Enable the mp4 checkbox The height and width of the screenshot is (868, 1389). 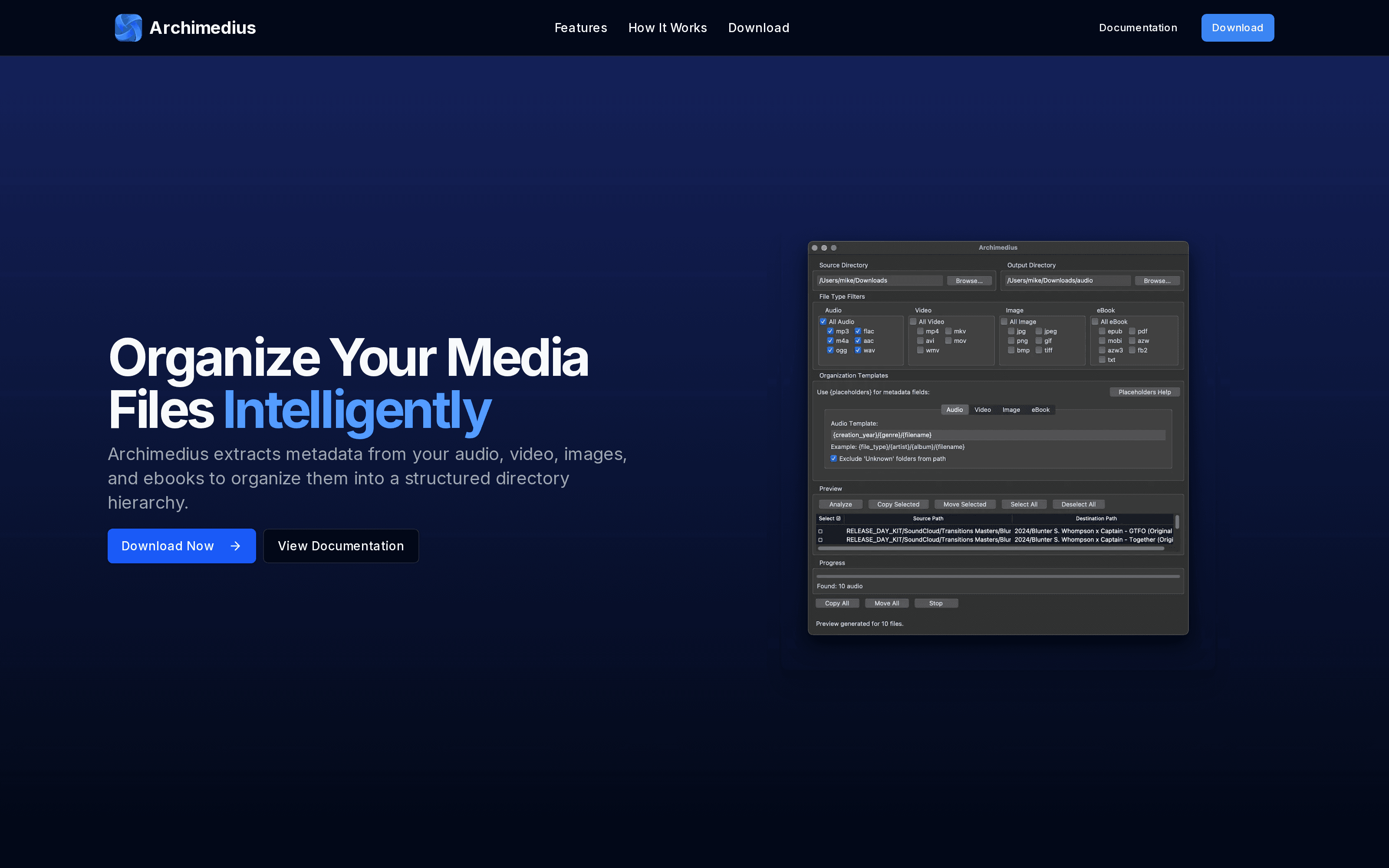click(920, 331)
